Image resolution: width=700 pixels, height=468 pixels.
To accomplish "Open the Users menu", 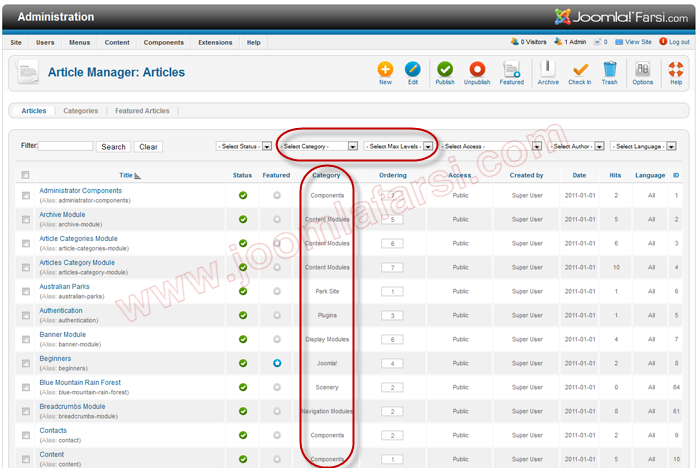I will tap(45, 42).
